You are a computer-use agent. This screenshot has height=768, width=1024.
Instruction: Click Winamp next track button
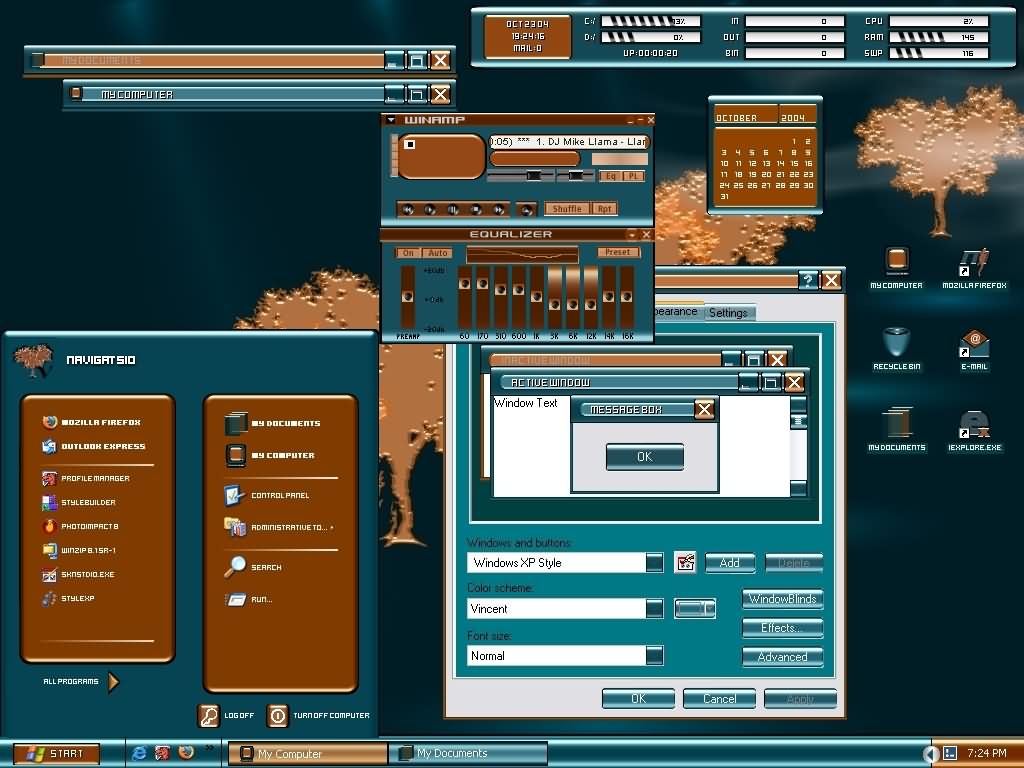click(499, 209)
